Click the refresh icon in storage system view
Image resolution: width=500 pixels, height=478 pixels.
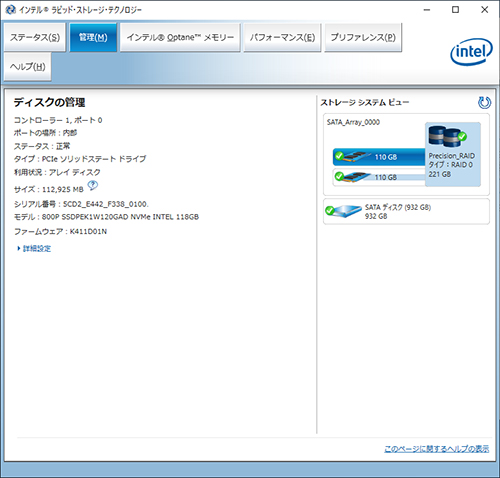click(x=484, y=103)
